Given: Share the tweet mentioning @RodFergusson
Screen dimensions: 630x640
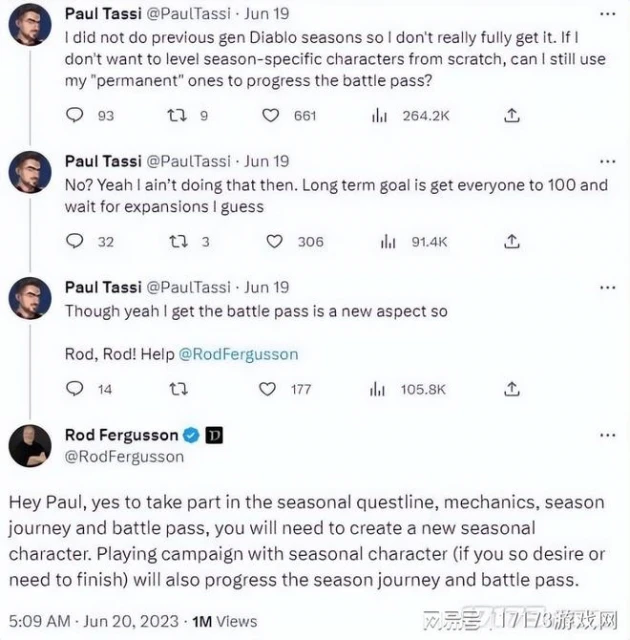Looking at the screenshot, I should pos(511,389).
